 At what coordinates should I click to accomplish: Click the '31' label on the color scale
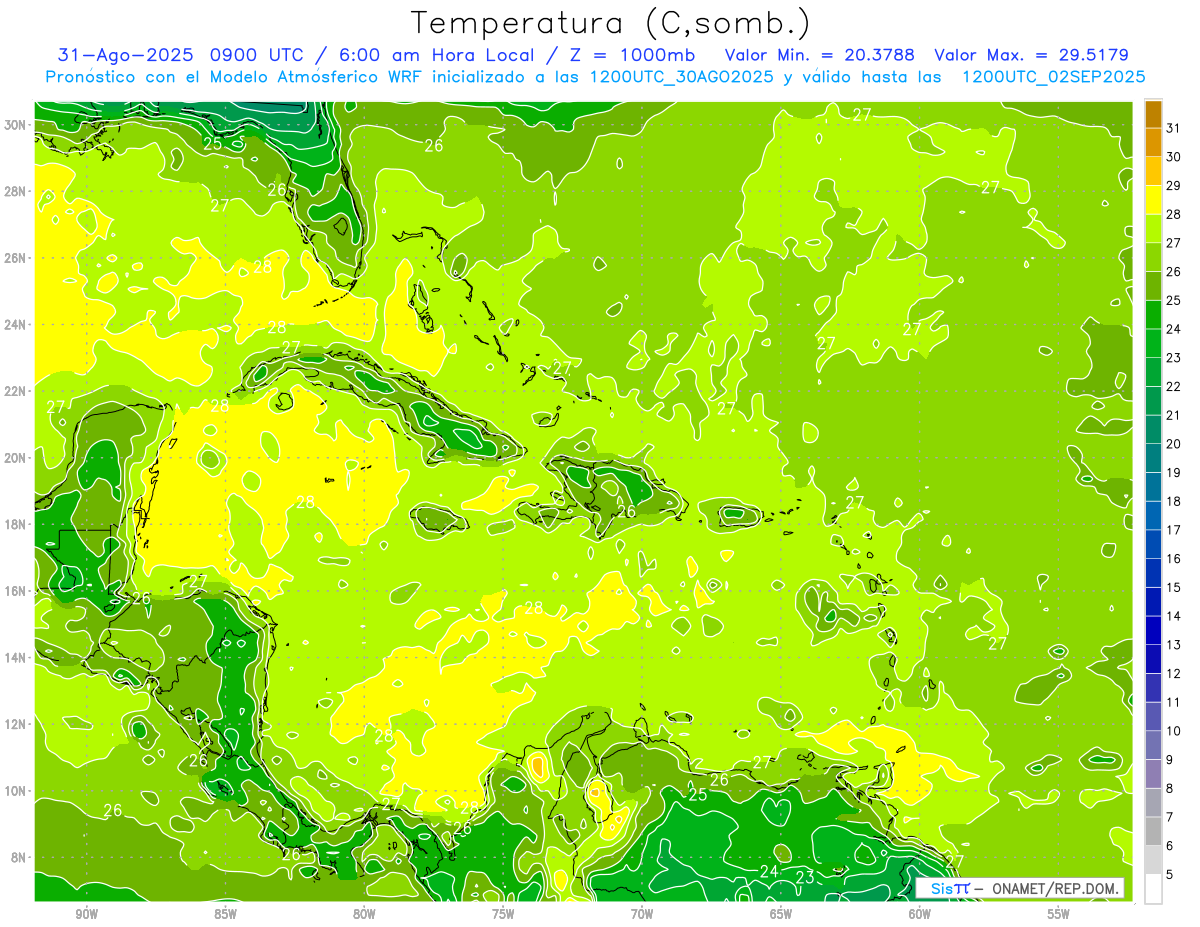pos(1173,128)
